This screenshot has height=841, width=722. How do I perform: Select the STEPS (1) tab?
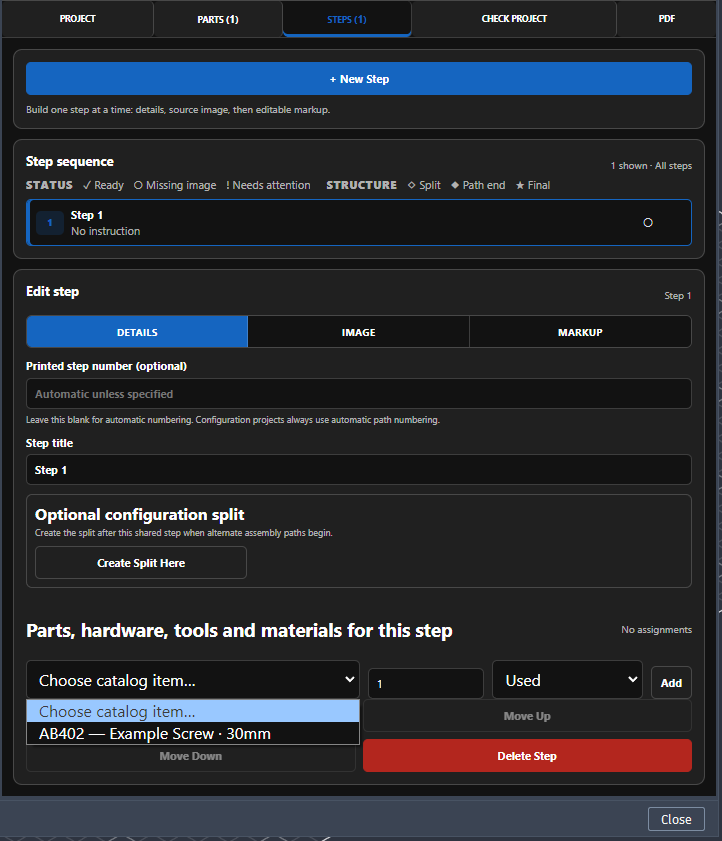coord(347,19)
